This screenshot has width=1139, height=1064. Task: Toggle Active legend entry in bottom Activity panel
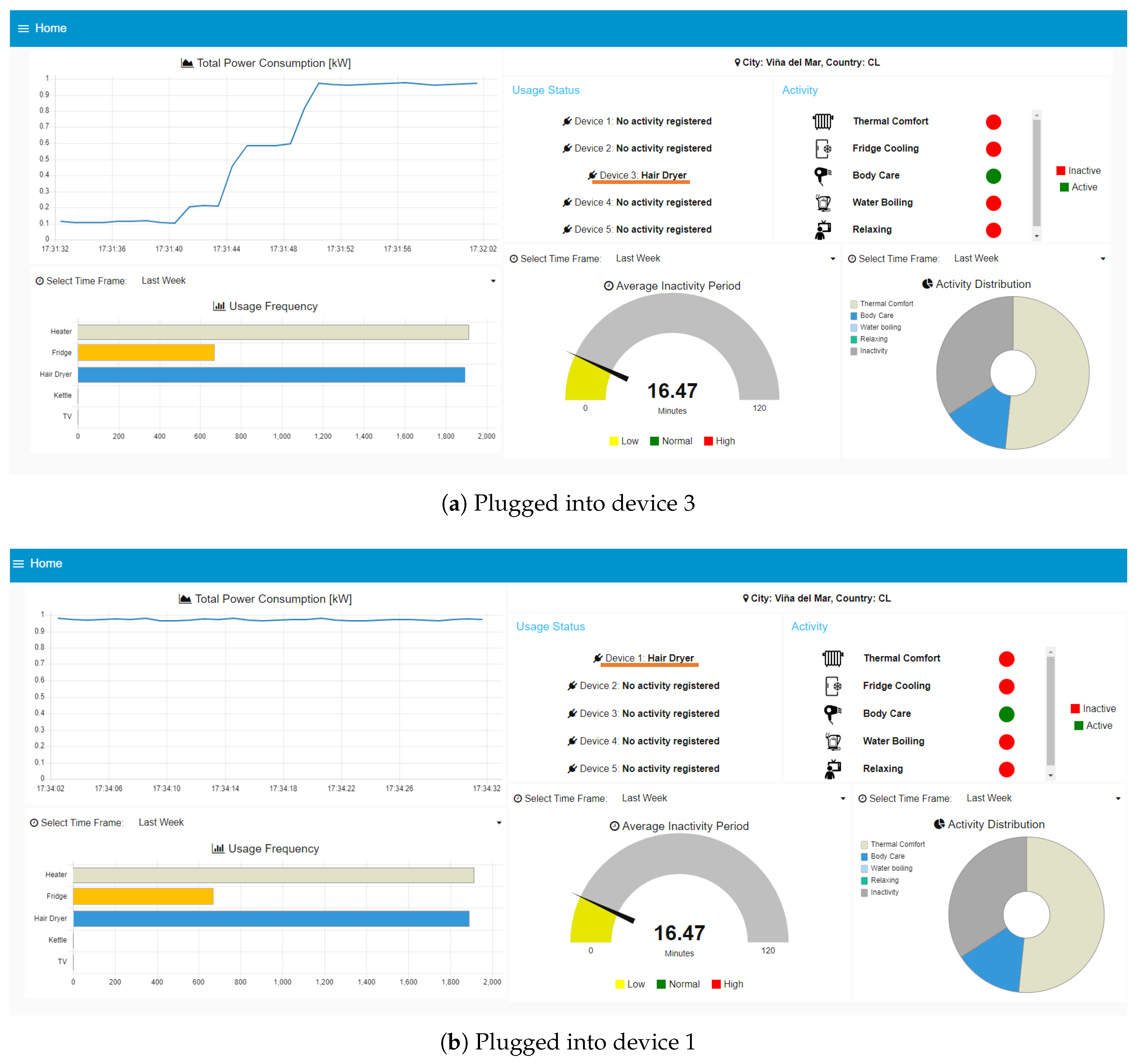pyautogui.click(x=1092, y=726)
